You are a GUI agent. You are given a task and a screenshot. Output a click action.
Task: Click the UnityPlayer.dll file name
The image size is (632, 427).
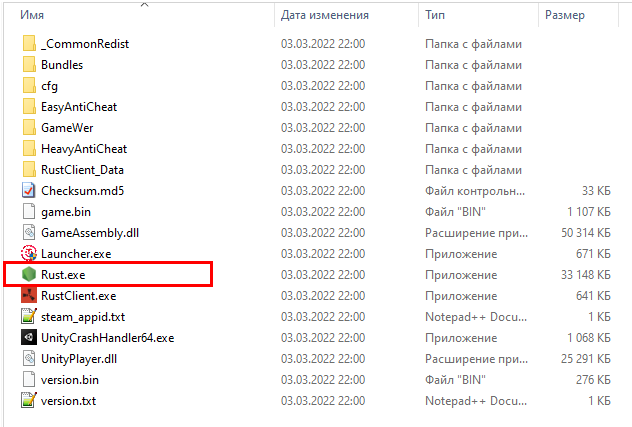tap(79, 358)
